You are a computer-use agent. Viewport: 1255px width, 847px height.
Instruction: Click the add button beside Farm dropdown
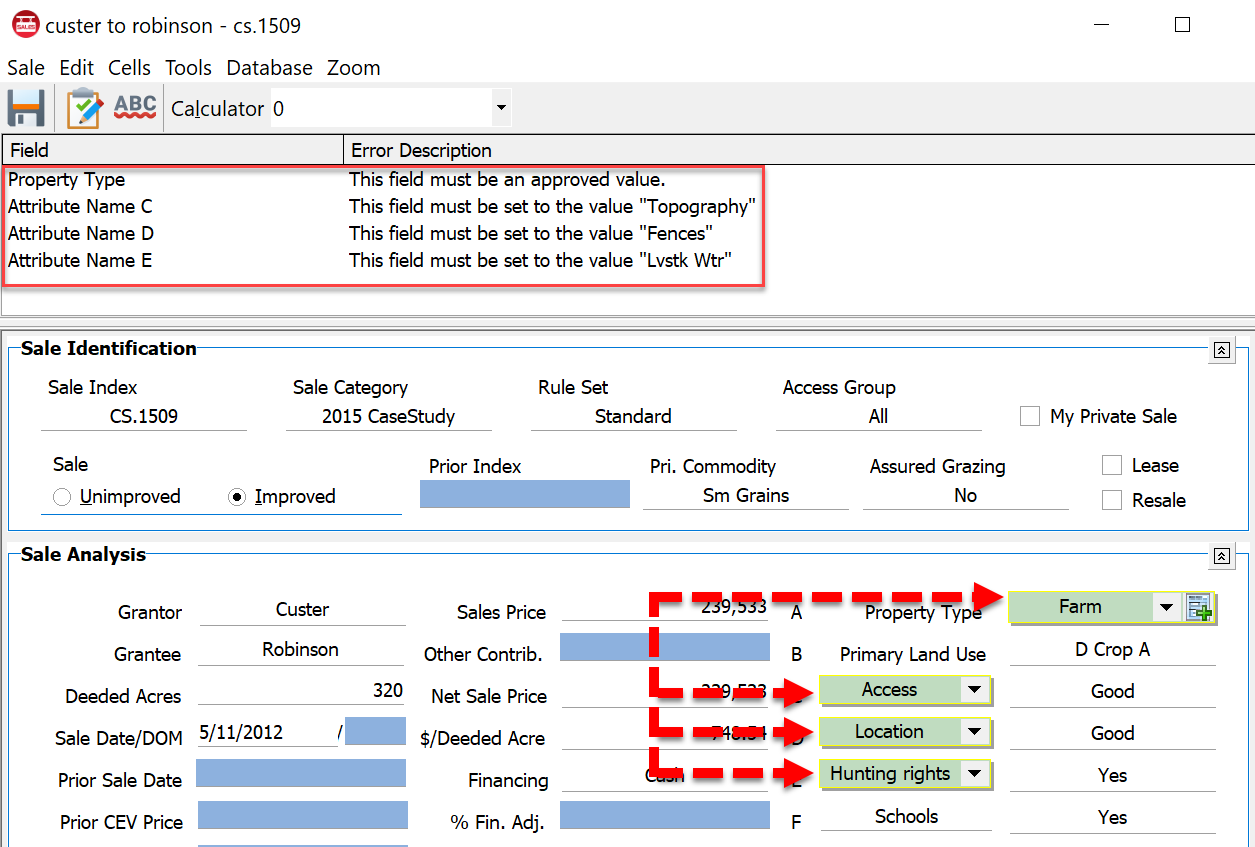tap(1200, 607)
